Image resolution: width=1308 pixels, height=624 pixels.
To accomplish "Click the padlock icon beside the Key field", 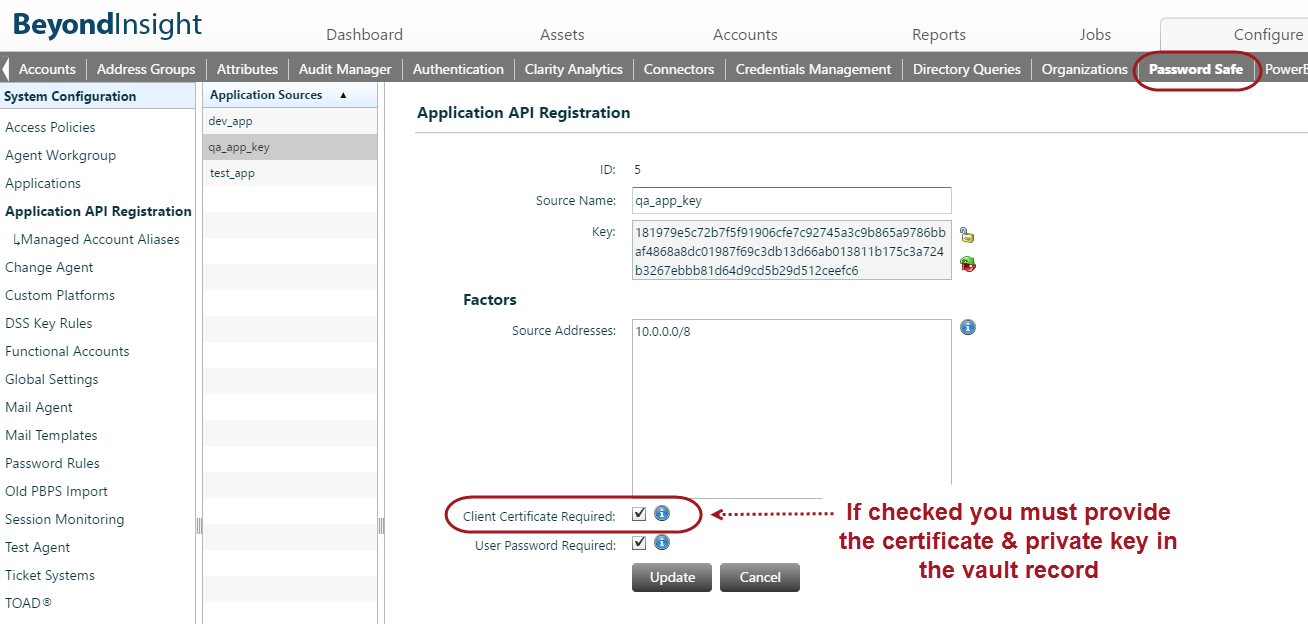I will click(x=965, y=234).
